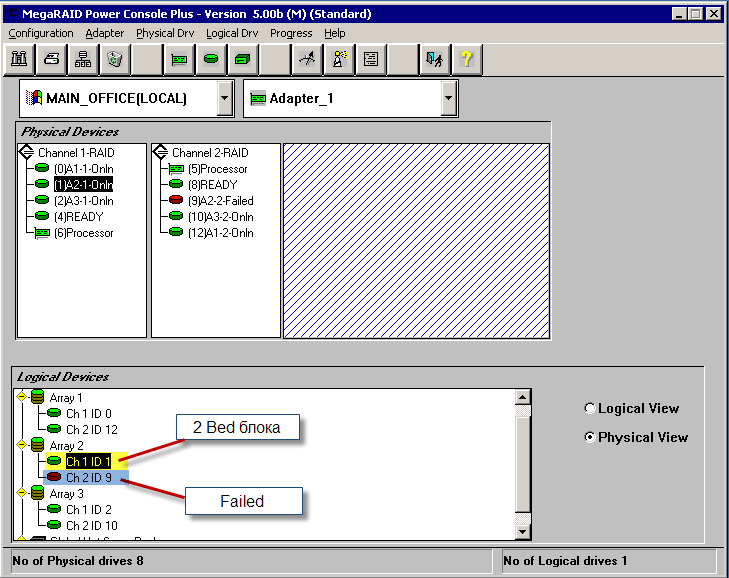Open the Physical Drv menu
Image resolution: width=729 pixels, height=578 pixels.
point(165,33)
